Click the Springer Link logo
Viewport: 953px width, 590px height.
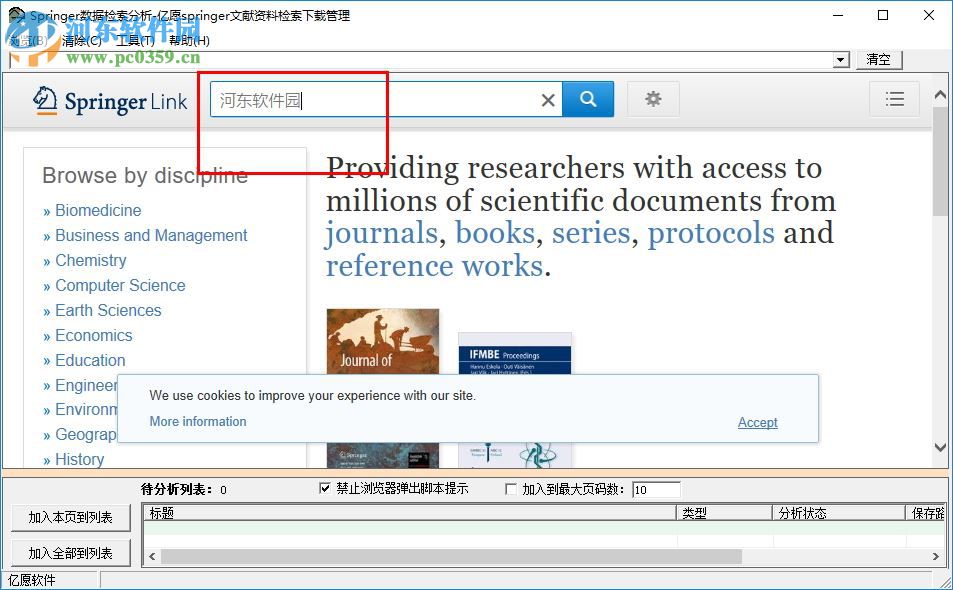pyautogui.click(x=110, y=99)
